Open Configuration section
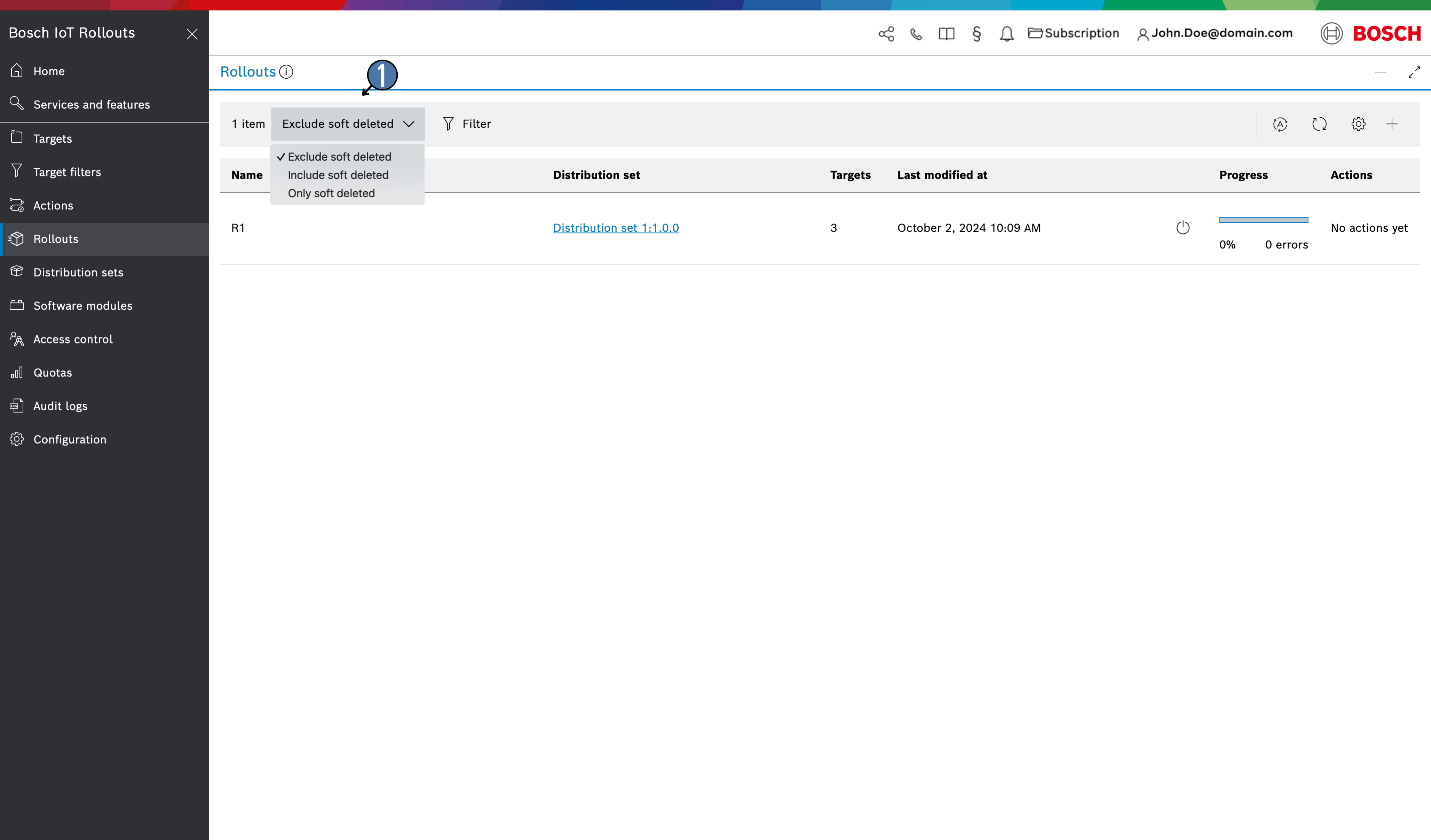 pyautogui.click(x=104, y=439)
